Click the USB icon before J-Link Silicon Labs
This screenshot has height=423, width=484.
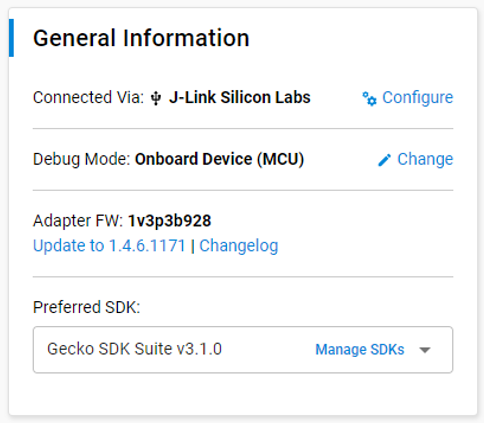click(156, 98)
